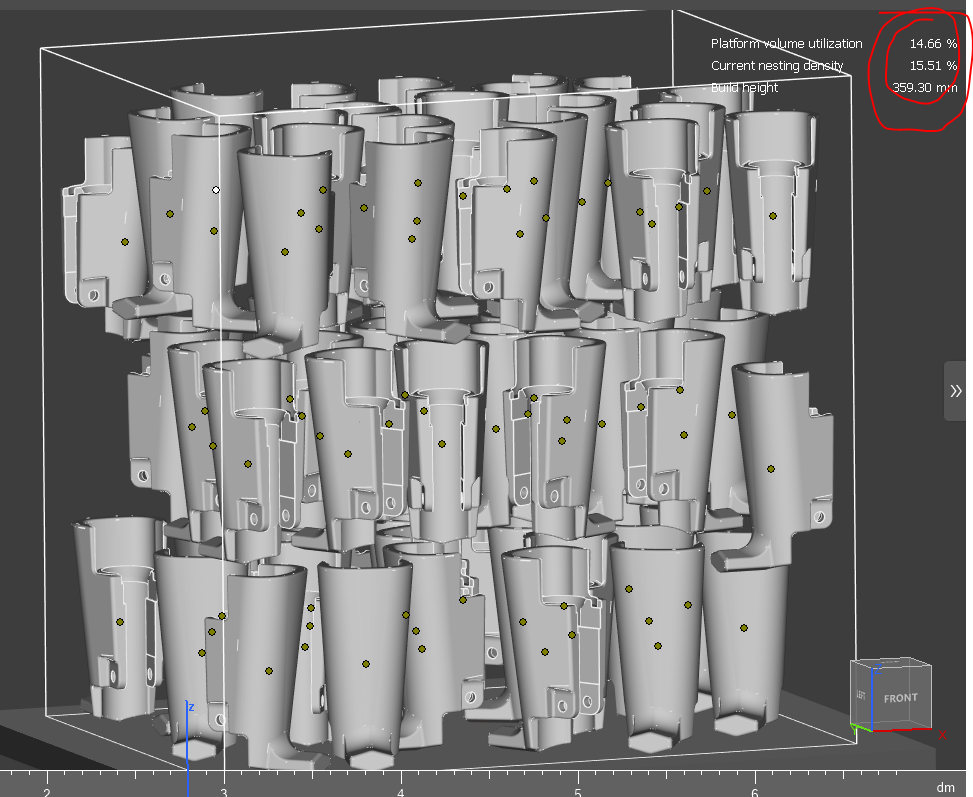Click the LEFT face of the view cube

[x=860, y=695]
